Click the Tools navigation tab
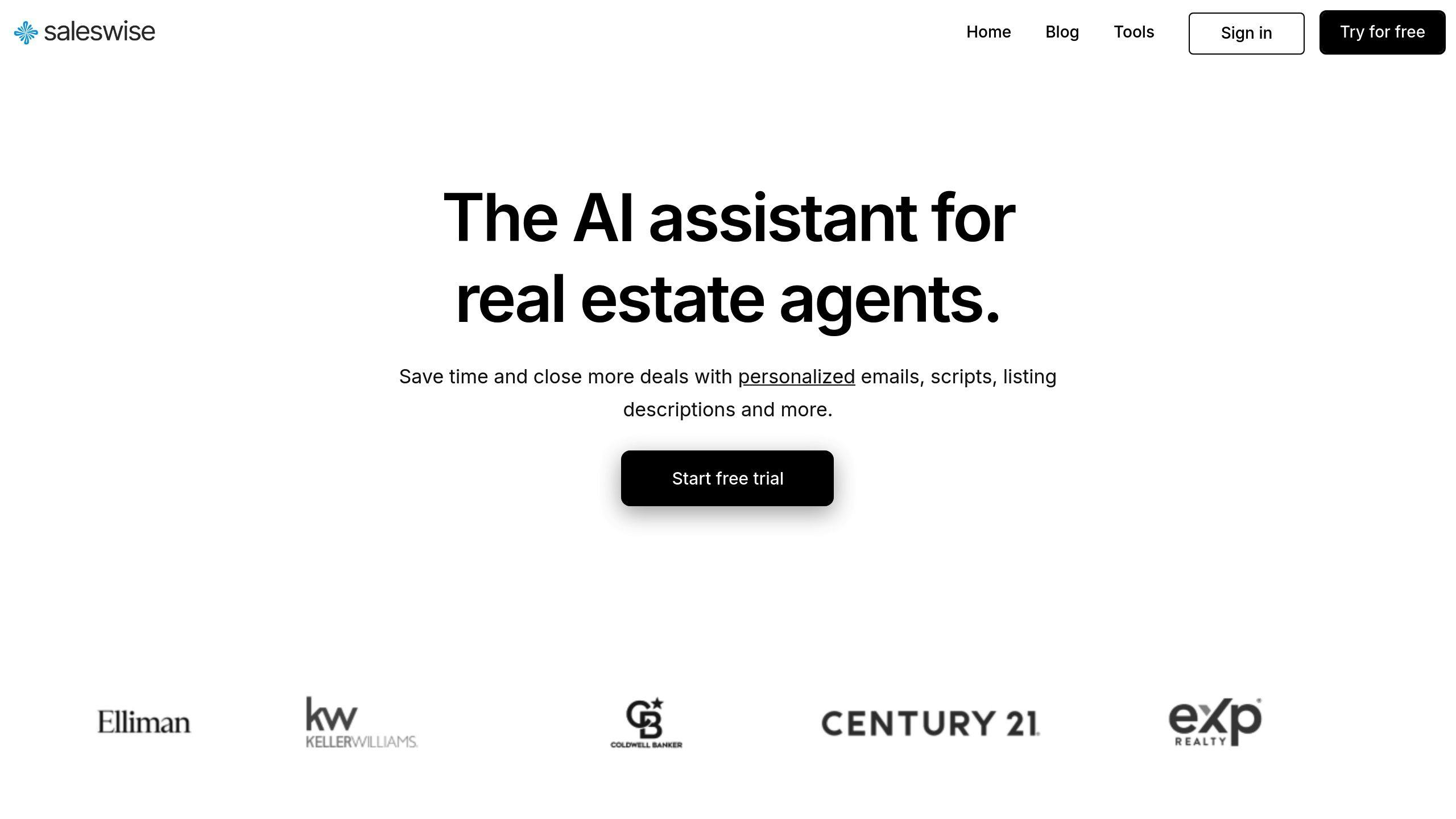Image resolution: width=1456 pixels, height=819 pixels. (1134, 32)
